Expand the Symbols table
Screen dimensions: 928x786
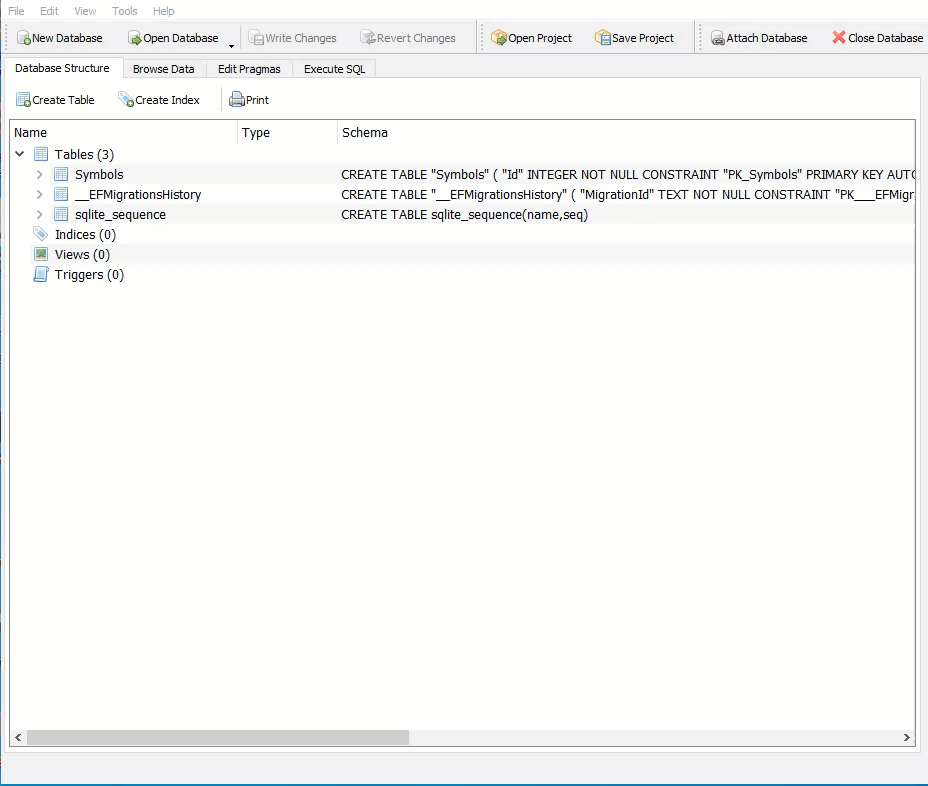(x=38, y=174)
